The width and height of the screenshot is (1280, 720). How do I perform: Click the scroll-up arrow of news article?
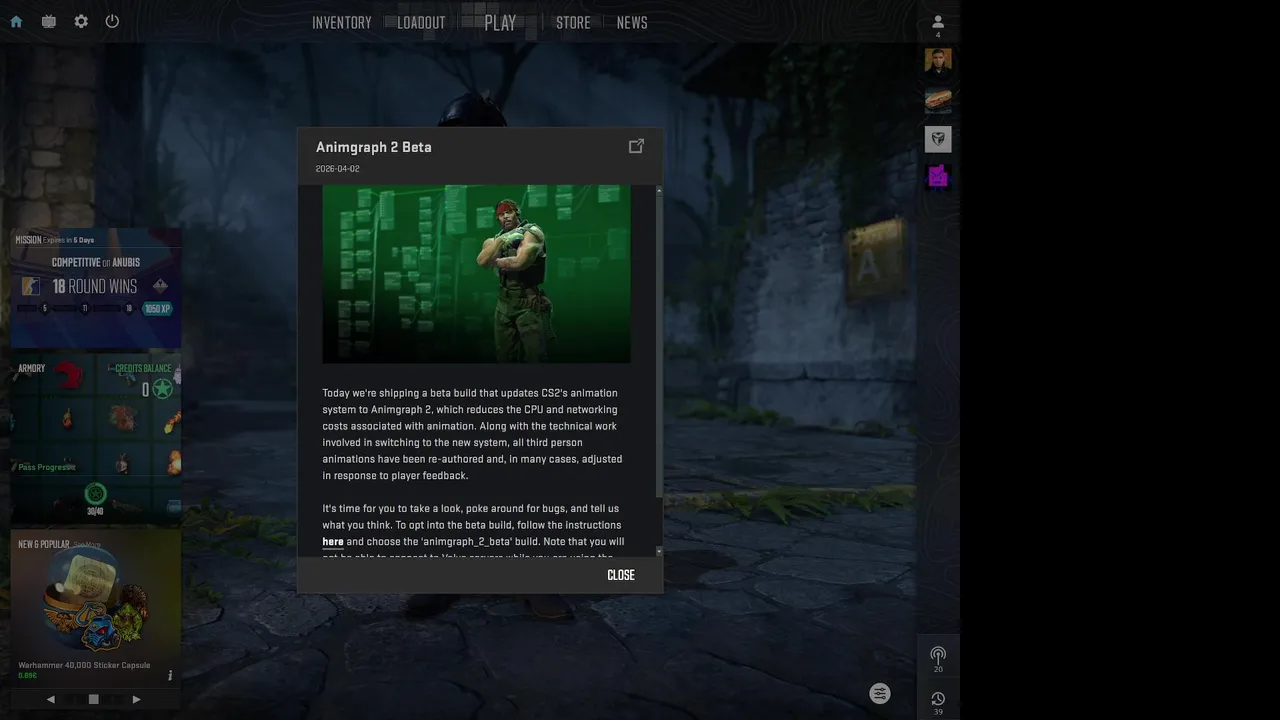point(658,190)
